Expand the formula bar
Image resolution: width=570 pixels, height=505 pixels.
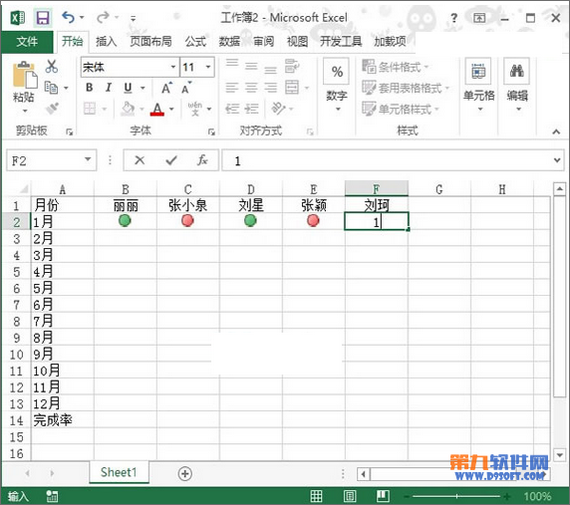click(x=557, y=160)
